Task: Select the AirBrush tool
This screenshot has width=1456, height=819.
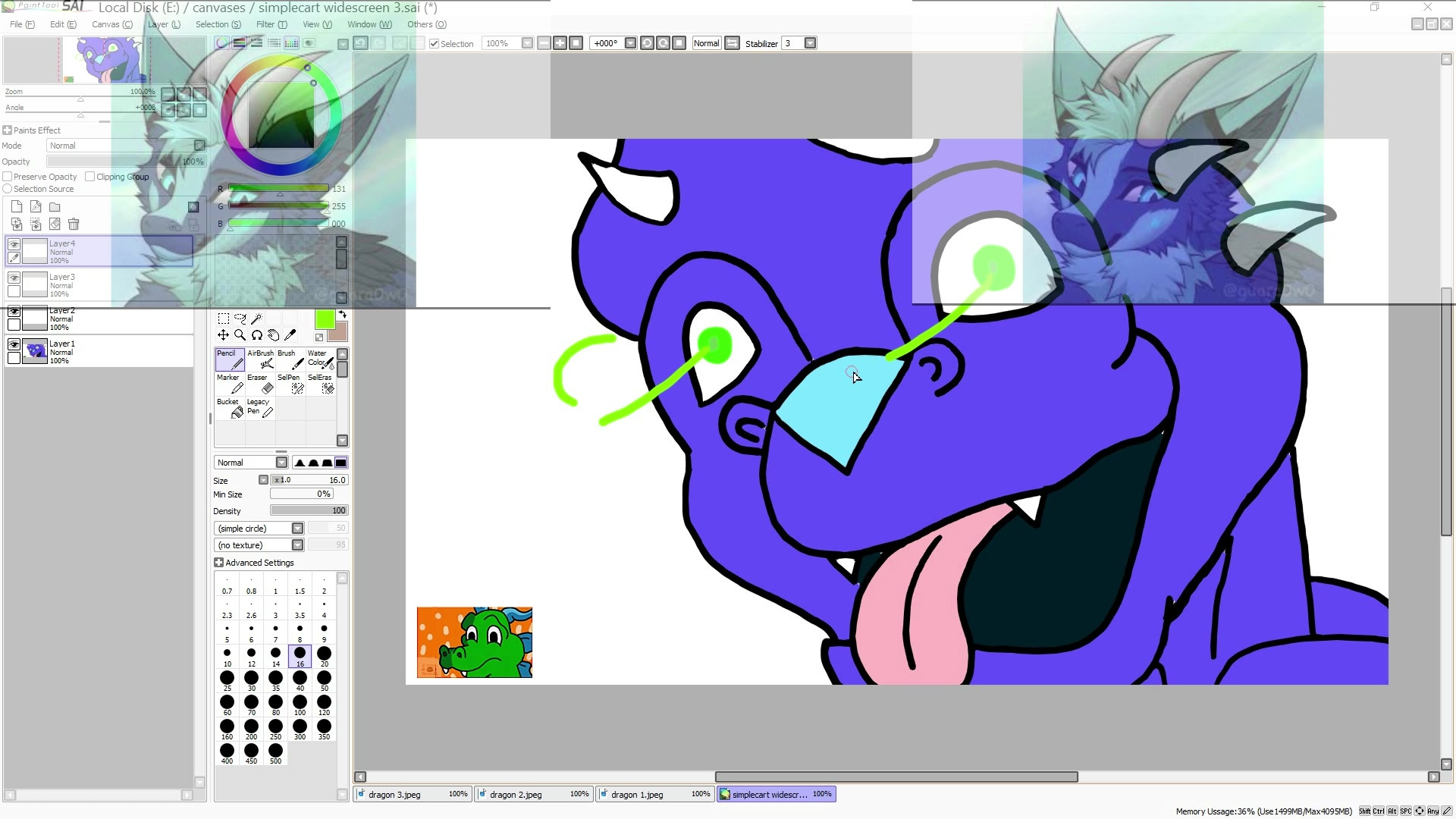Action: (260, 359)
